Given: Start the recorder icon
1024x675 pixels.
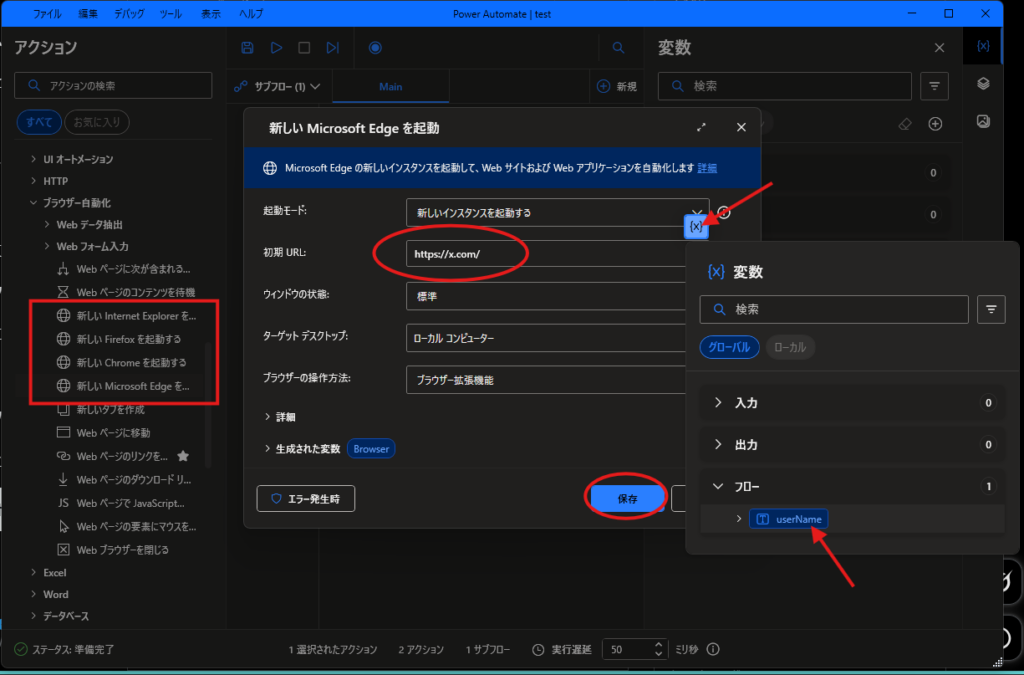Looking at the screenshot, I should tap(375, 48).
